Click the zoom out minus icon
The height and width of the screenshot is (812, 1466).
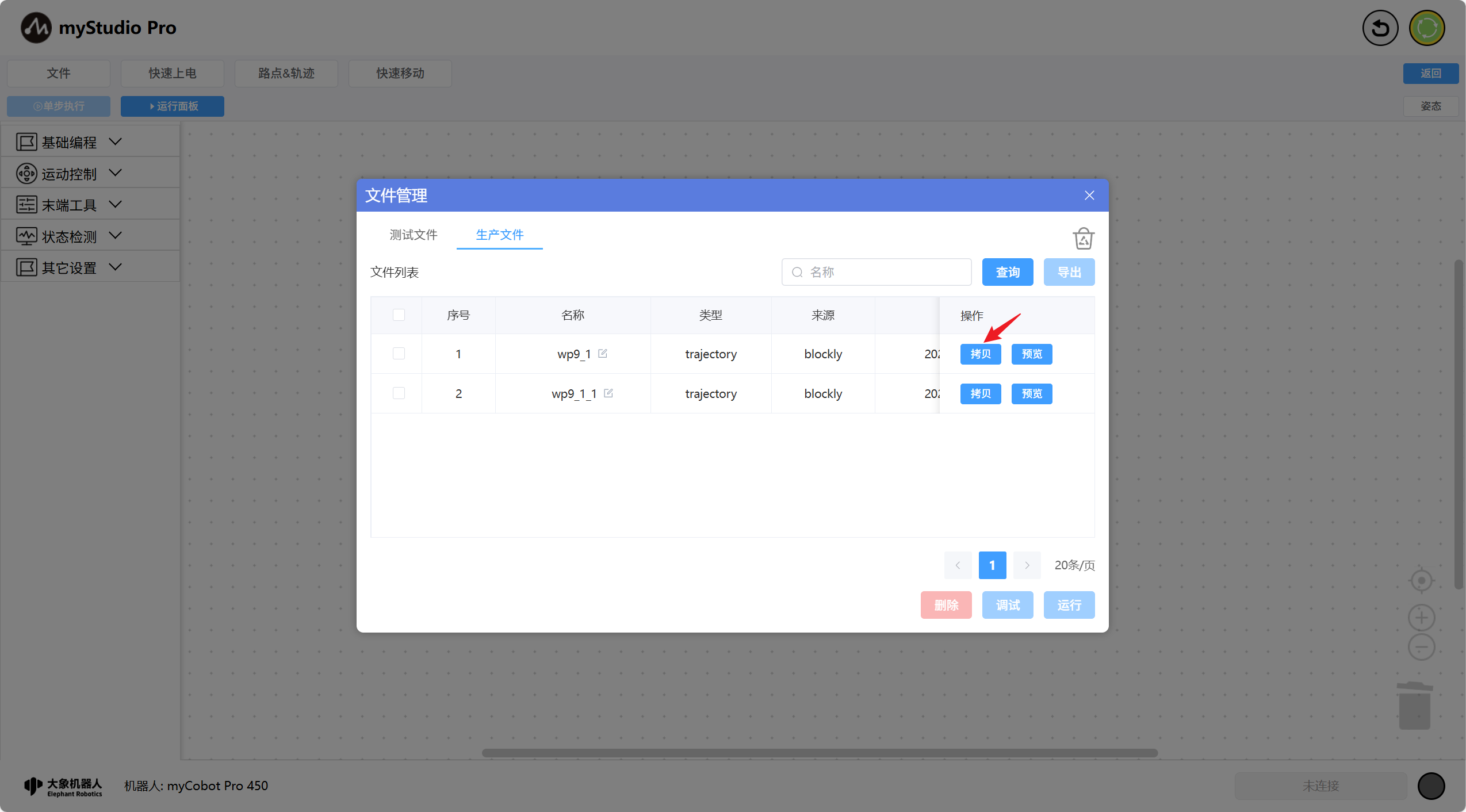tap(1421, 647)
